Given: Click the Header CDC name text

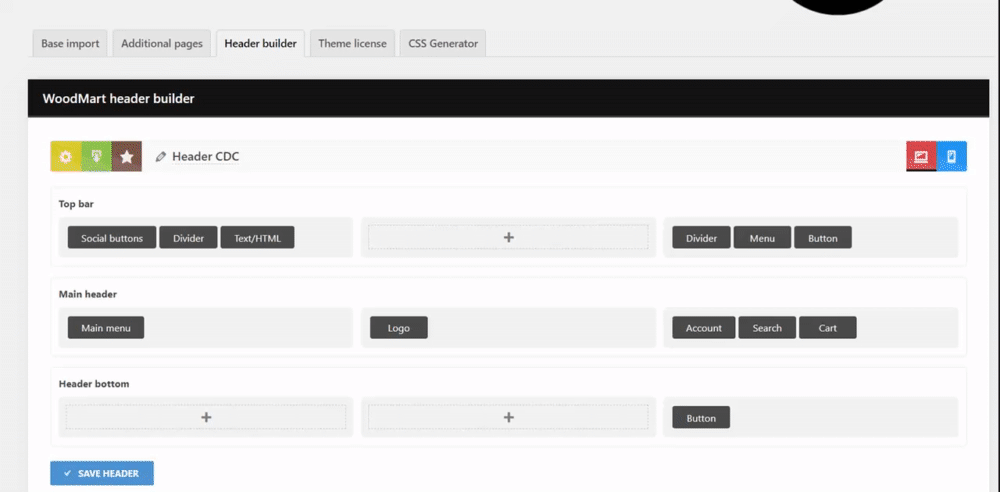Looking at the screenshot, I should point(205,156).
